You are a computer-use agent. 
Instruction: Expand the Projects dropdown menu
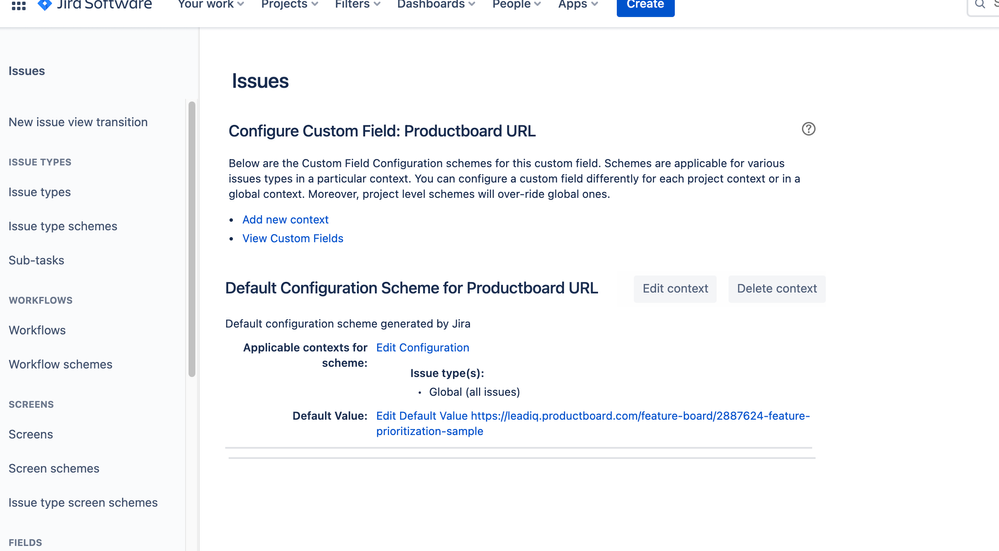[x=289, y=4]
